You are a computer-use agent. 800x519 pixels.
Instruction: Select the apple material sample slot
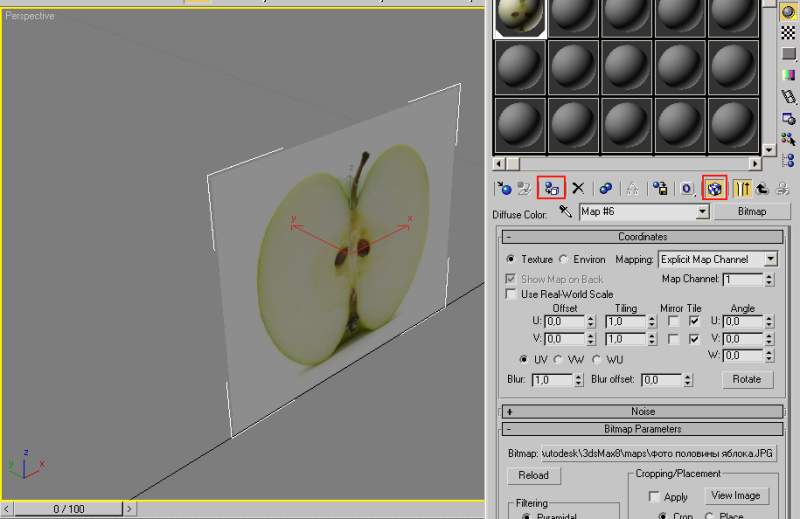[x=519, y=18]
